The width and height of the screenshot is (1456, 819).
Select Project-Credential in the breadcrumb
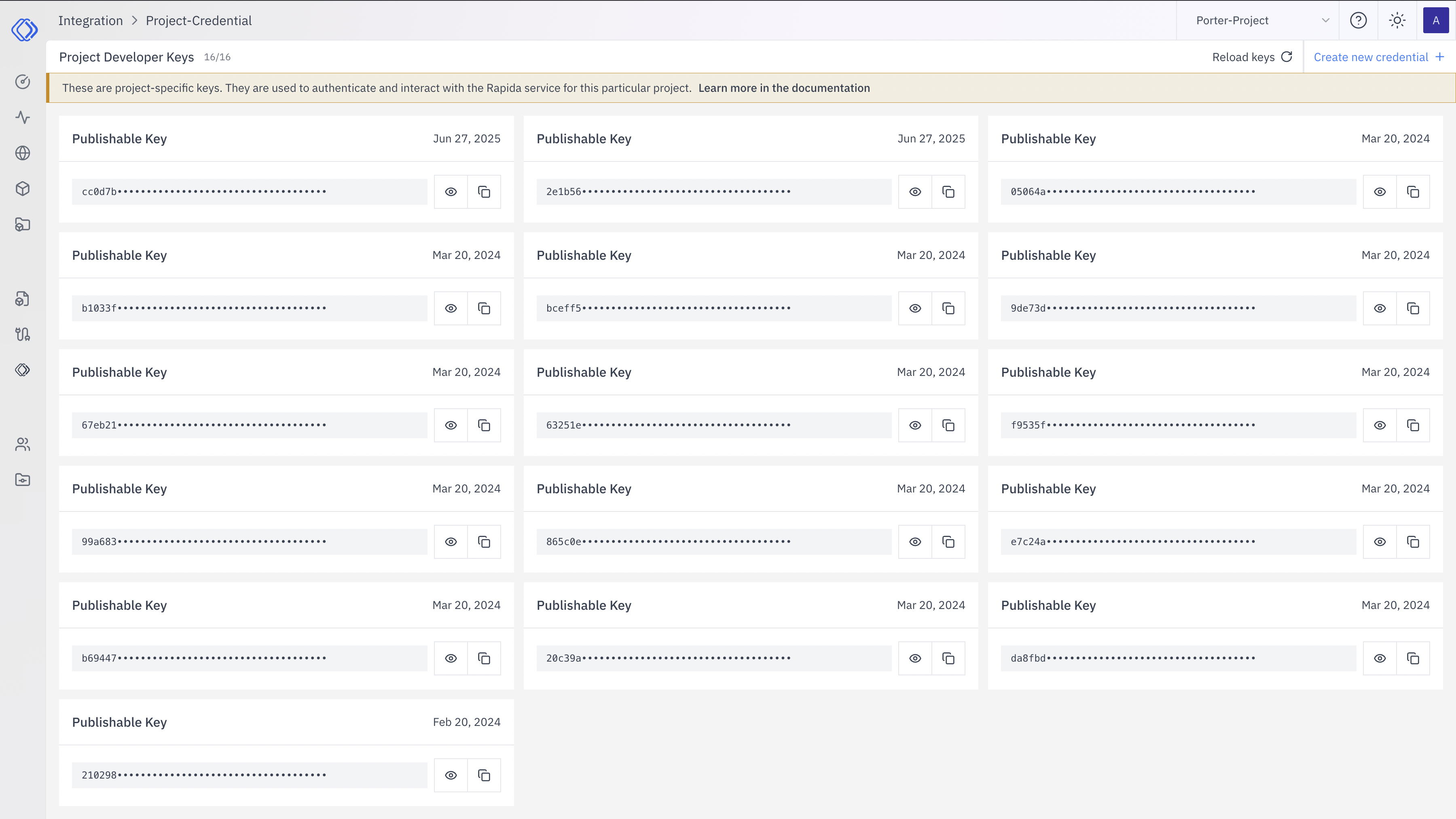point(199,20)
